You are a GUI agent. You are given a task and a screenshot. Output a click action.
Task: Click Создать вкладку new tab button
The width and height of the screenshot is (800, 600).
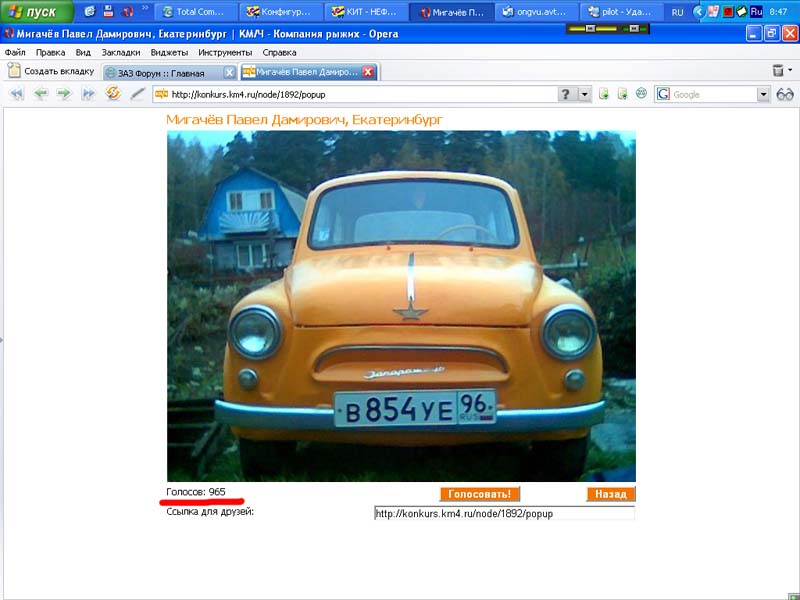pyautogui.click(x=51, y=71)
